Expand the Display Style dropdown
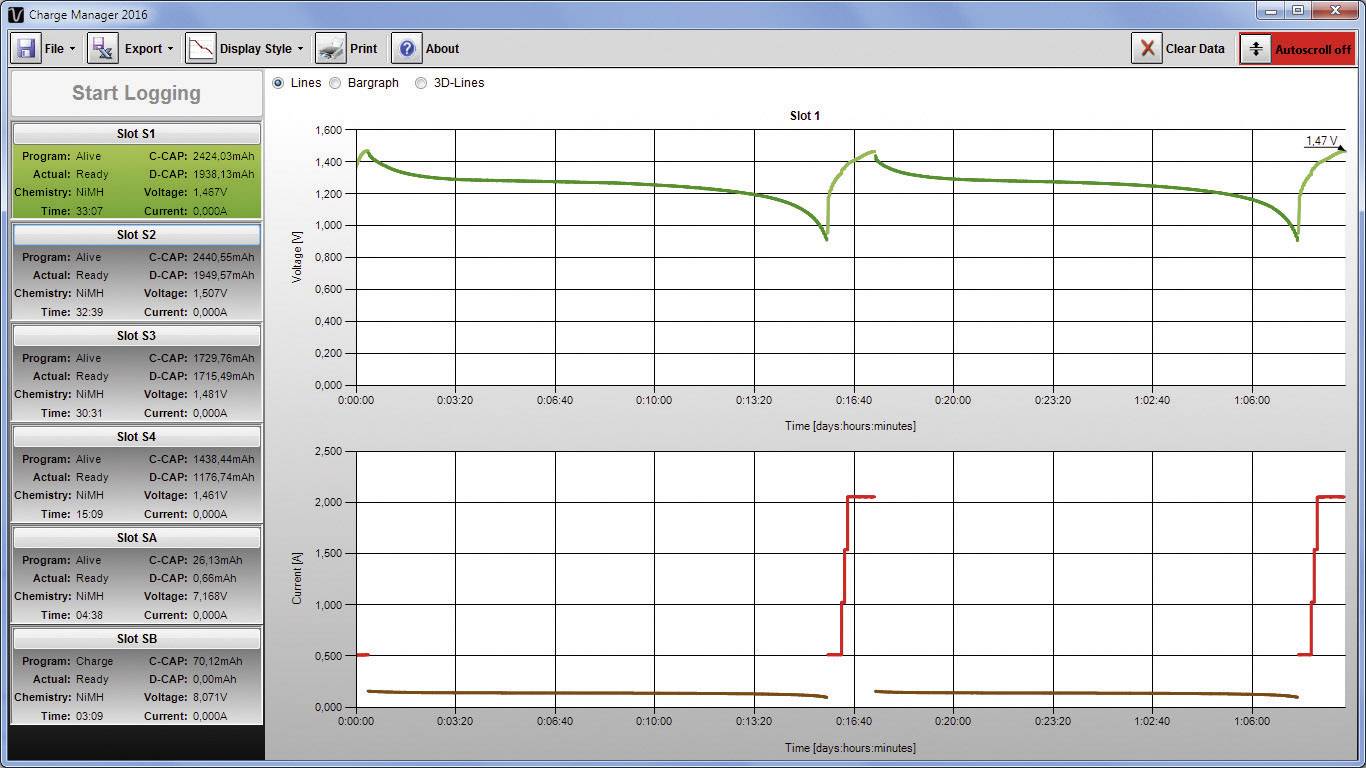The height and width of the screenshot is (768, 1366). [260, 47]
